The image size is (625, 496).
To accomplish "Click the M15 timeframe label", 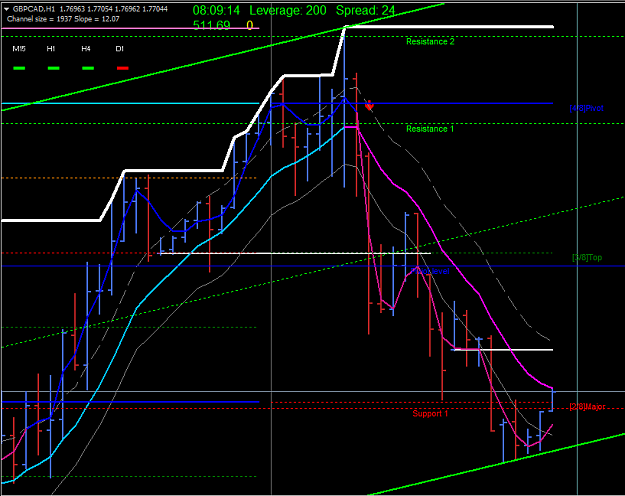I will (19, 49).
